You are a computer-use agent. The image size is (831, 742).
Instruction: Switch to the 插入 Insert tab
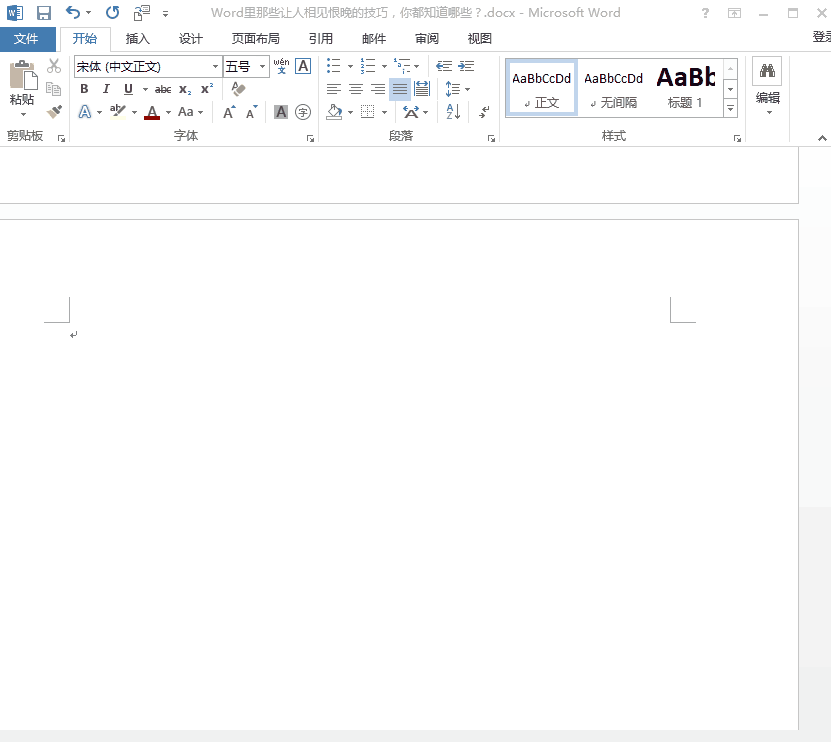click(137, 39)
